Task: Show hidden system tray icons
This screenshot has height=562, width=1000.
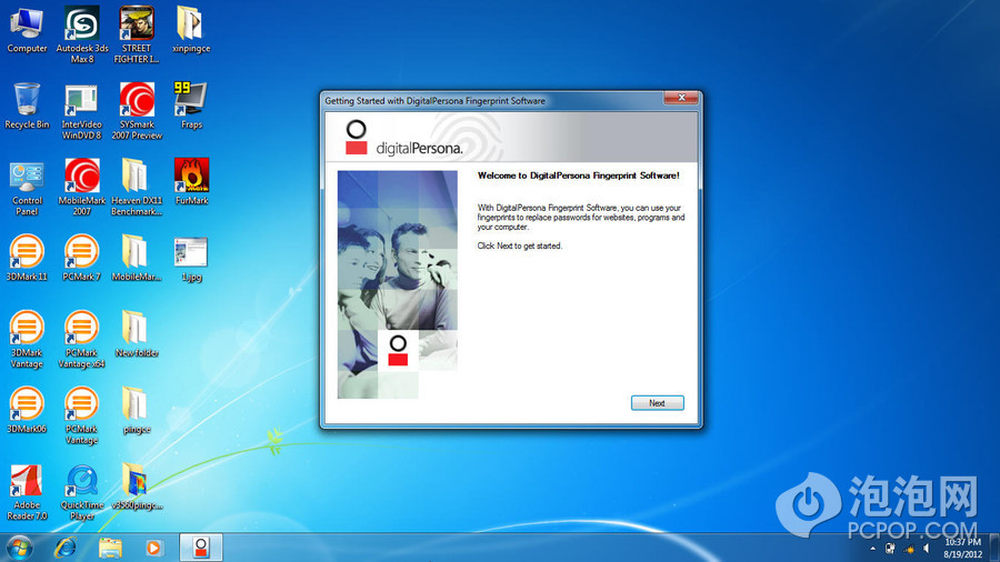Action: (872, 549)
